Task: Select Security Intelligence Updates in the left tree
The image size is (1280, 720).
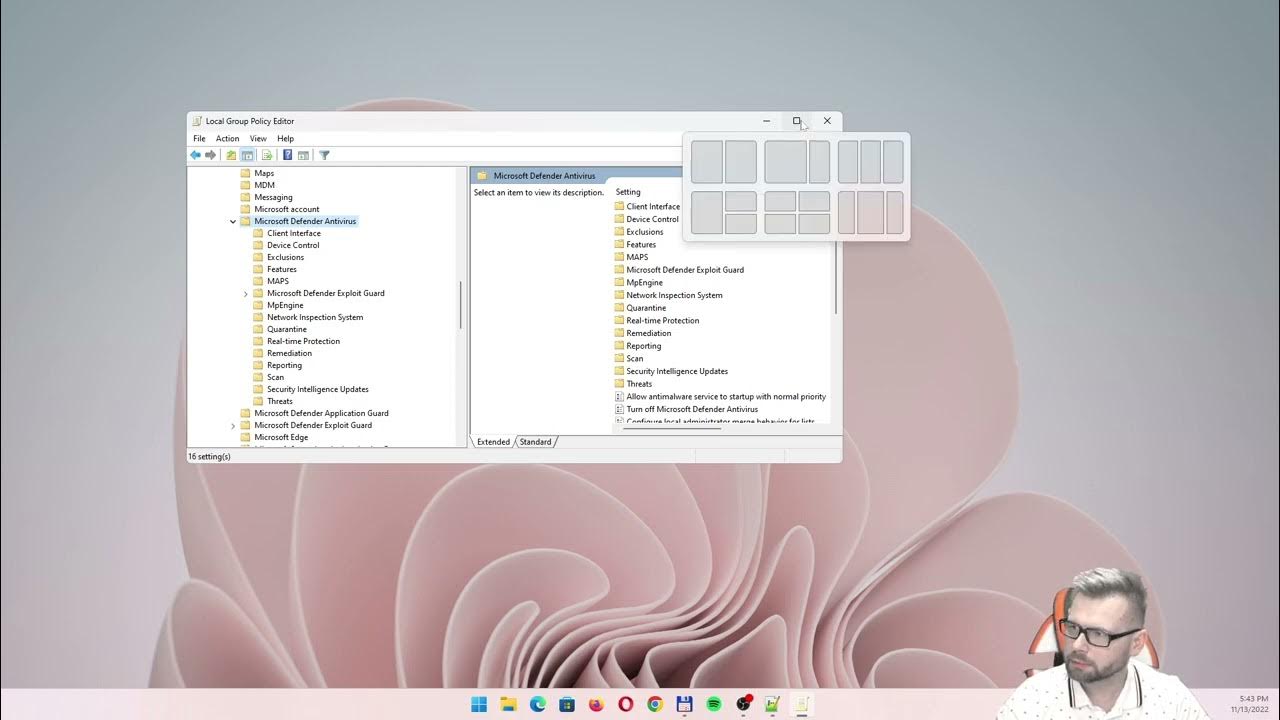Action: pos(318,389)
